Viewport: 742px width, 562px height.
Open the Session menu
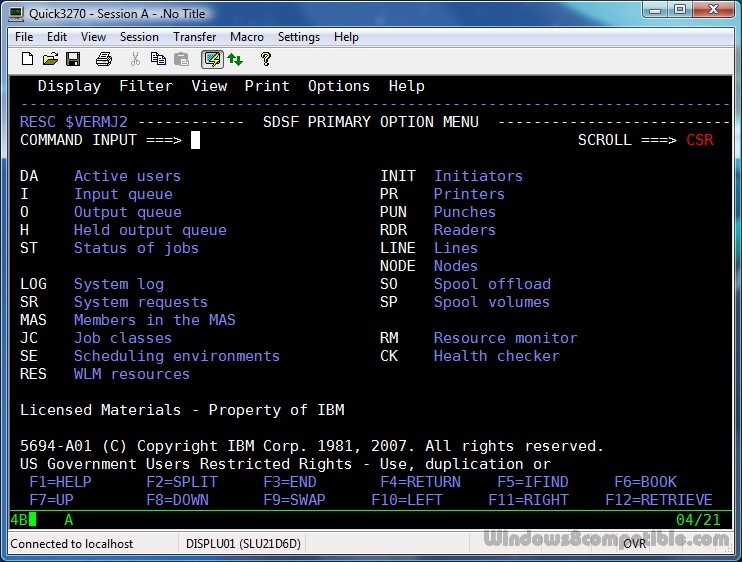point(139,37)
